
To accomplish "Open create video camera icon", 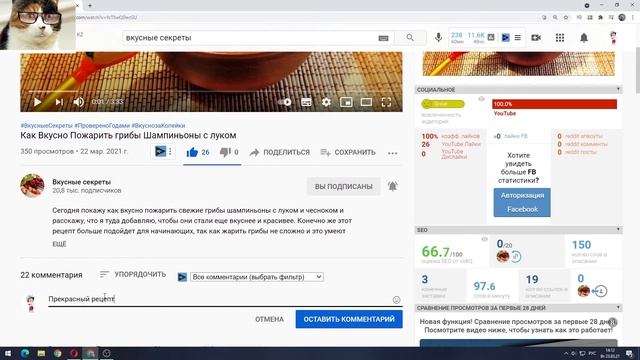I will tap(536, 38).
